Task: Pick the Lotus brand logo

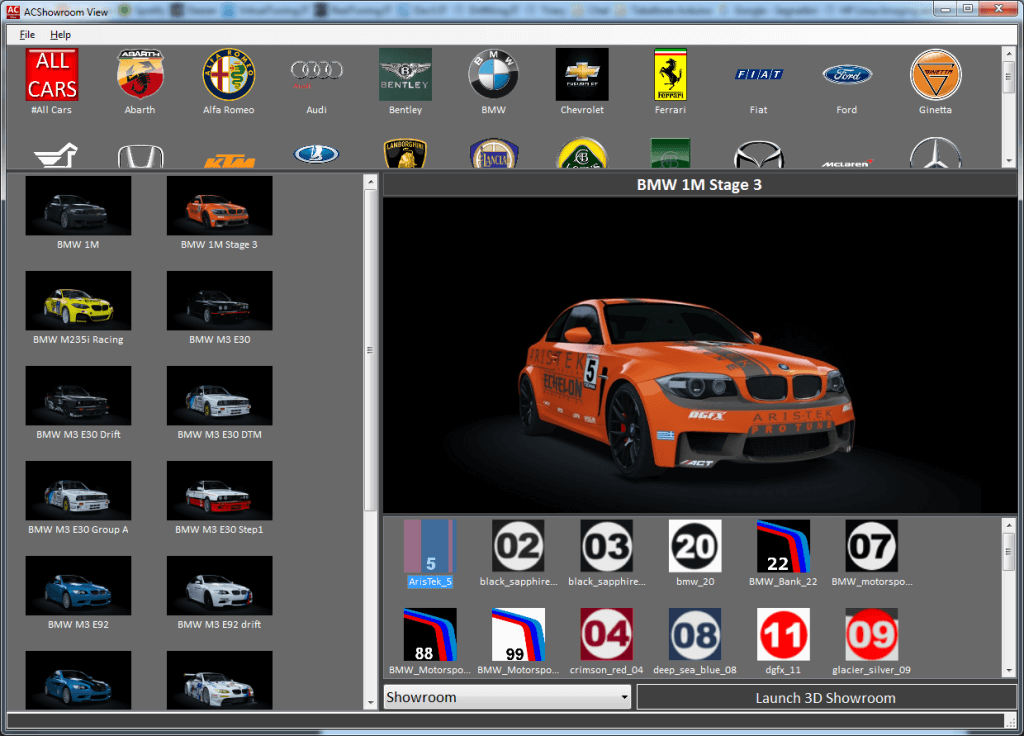Action: (x=582, y=153)
